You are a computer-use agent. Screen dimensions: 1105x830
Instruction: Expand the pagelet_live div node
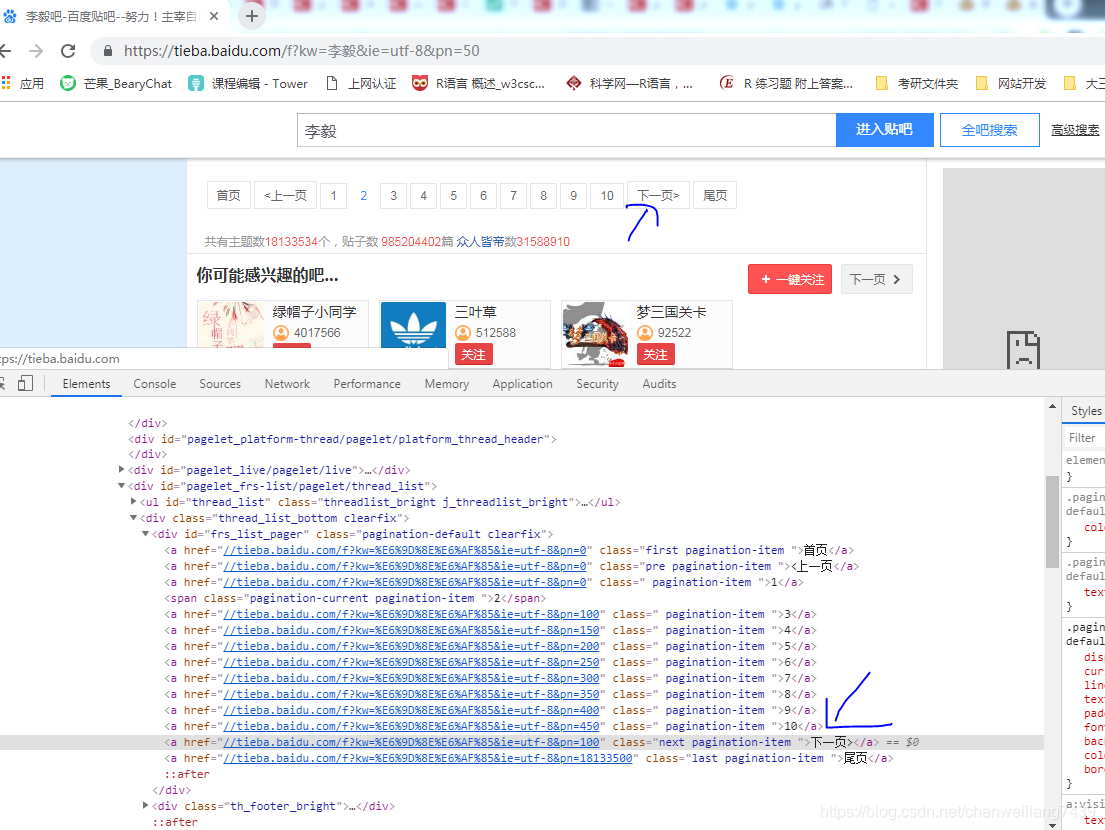[x=121, y=469]
